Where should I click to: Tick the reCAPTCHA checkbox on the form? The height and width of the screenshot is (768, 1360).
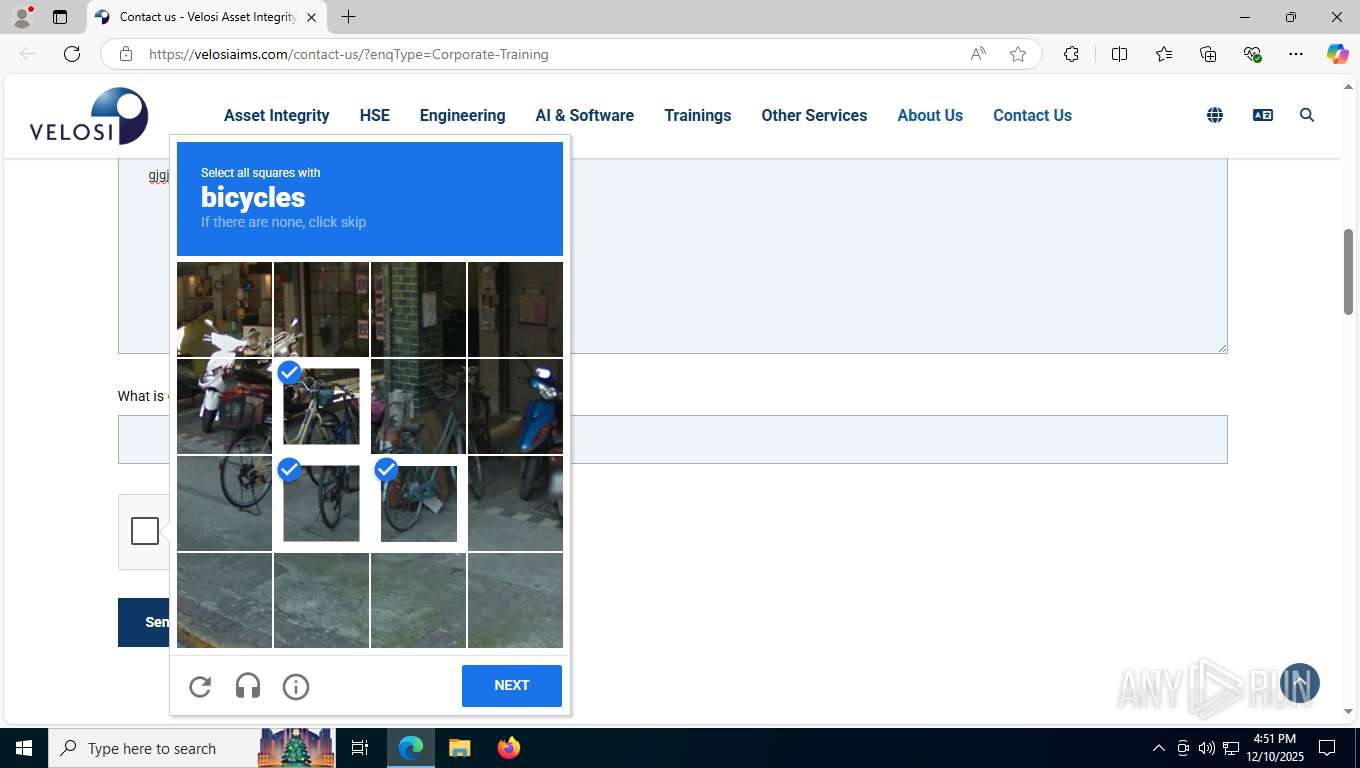(x=145, y=531)
